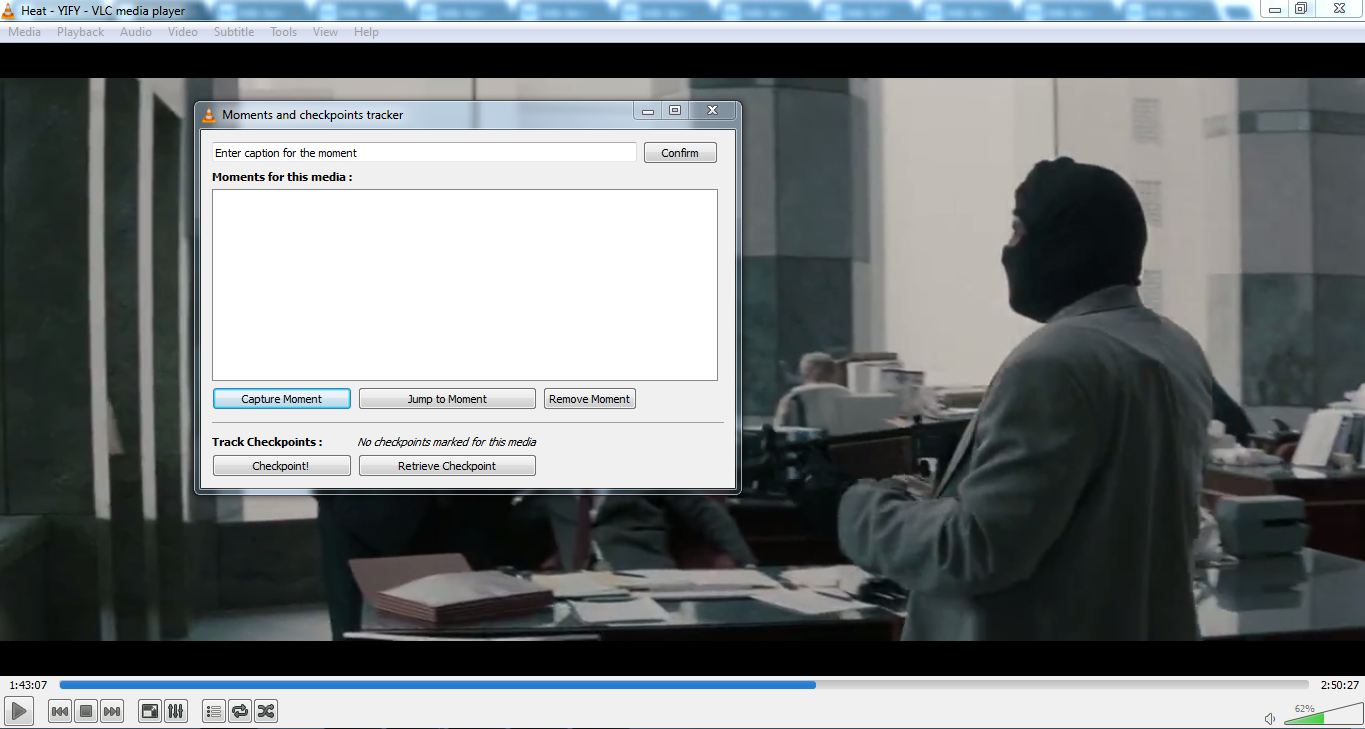Close the Moments and checkpoints tracker dialog
This screenshot has width=1365, height=729.
[712, 111]
